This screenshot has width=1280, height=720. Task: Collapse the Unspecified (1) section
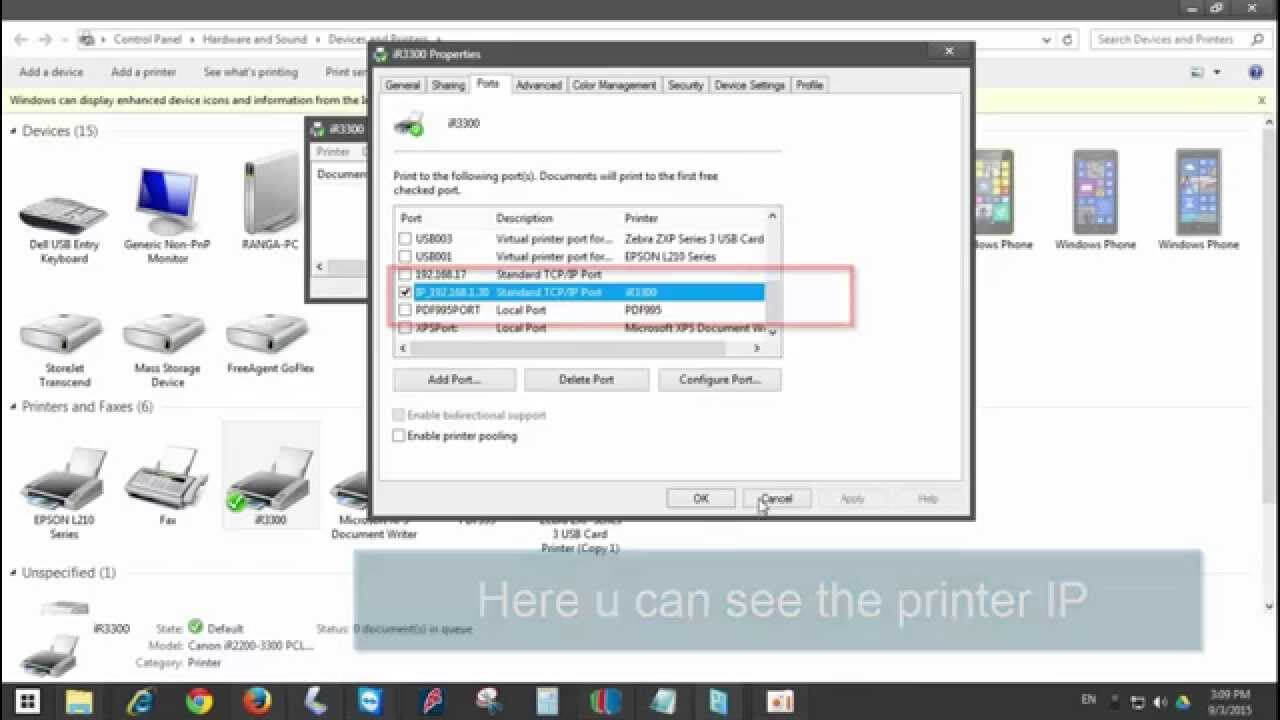click(12, 572)
